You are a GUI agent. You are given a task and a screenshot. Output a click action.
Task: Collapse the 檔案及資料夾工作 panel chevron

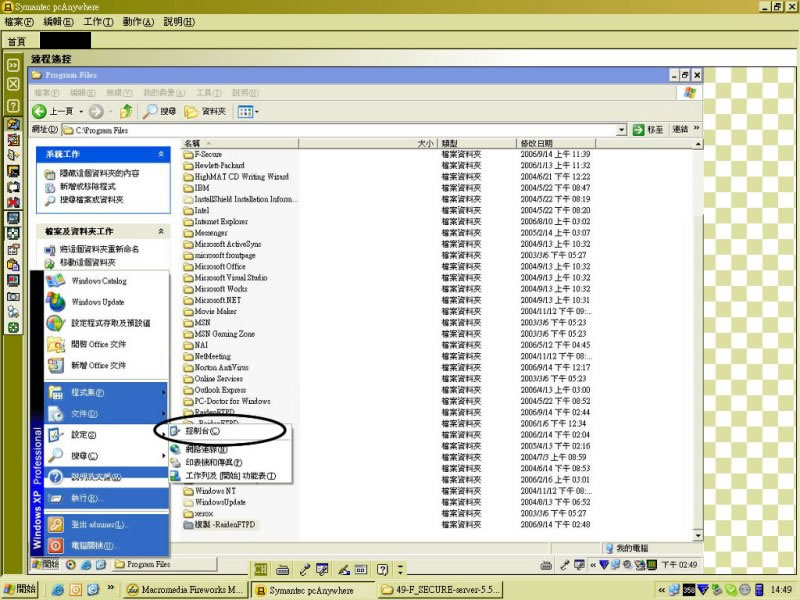pos(161,231)
